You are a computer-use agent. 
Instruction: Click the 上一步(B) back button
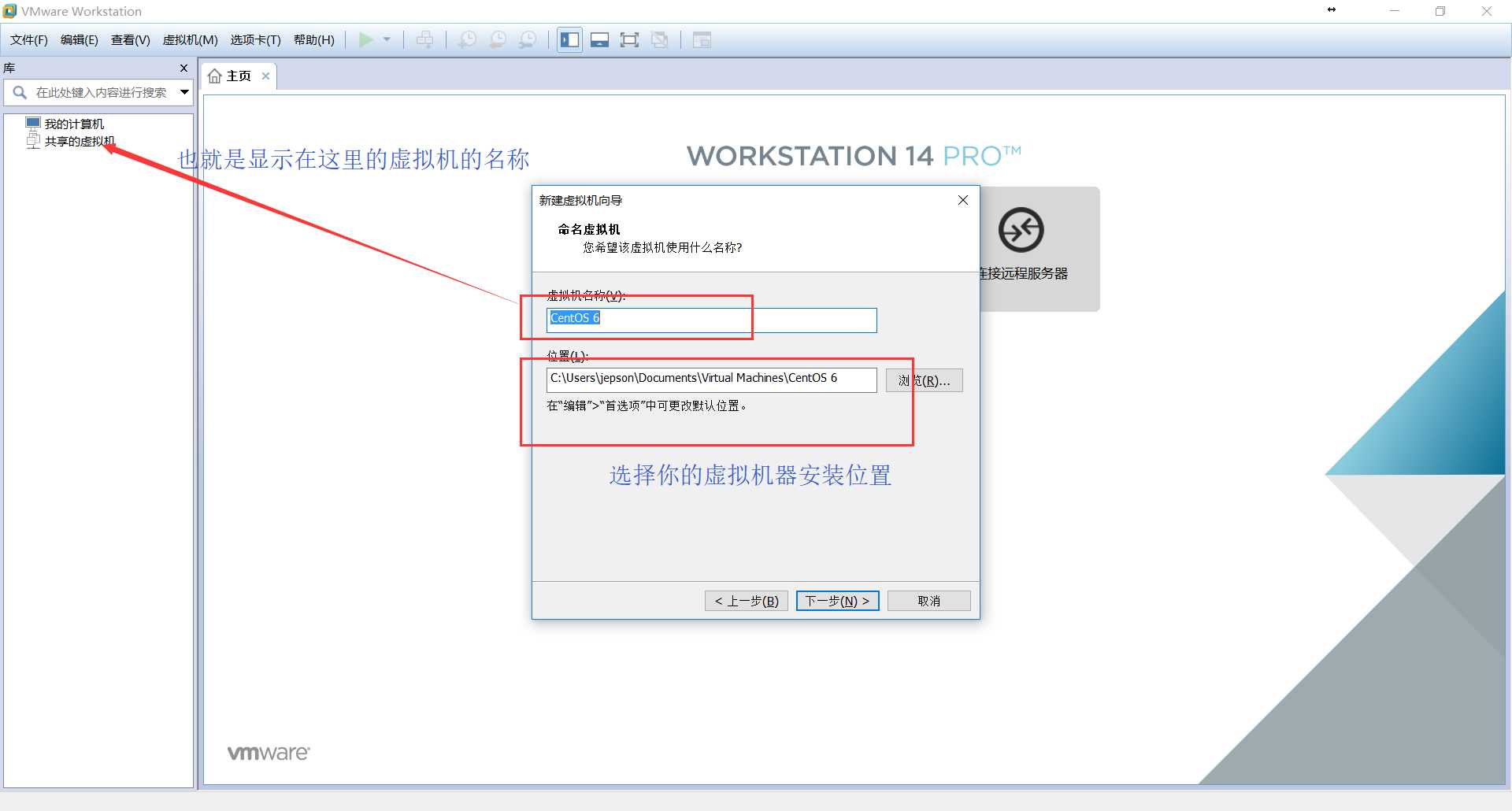click(747, 601)
